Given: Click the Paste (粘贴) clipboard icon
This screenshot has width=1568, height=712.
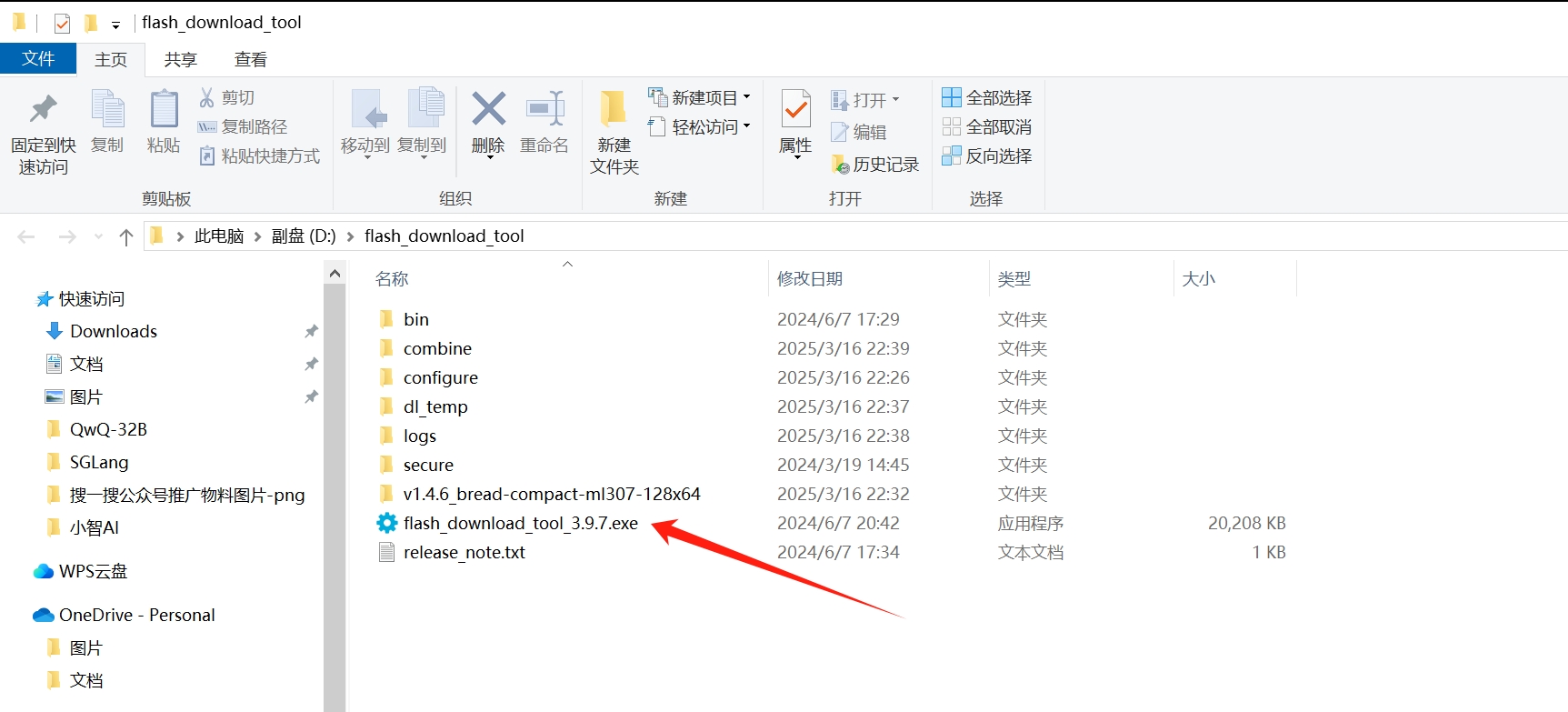Looking at the screenshot, I should pos(164,109).
